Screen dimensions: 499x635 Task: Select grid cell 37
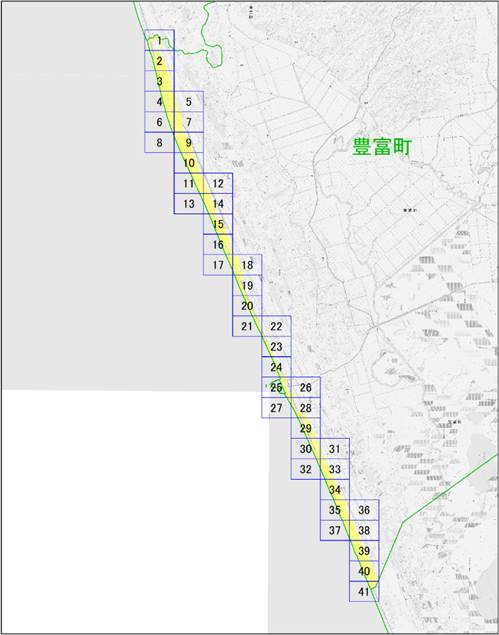point(335,531)
